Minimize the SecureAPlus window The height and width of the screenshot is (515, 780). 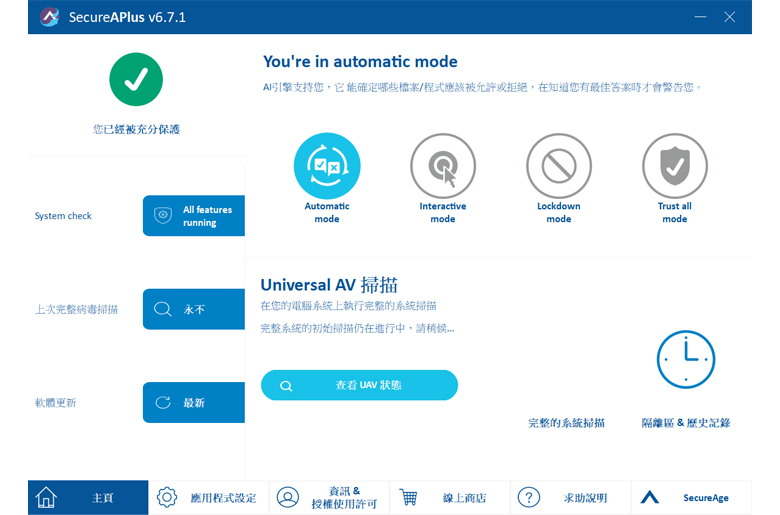coord(700,17)
